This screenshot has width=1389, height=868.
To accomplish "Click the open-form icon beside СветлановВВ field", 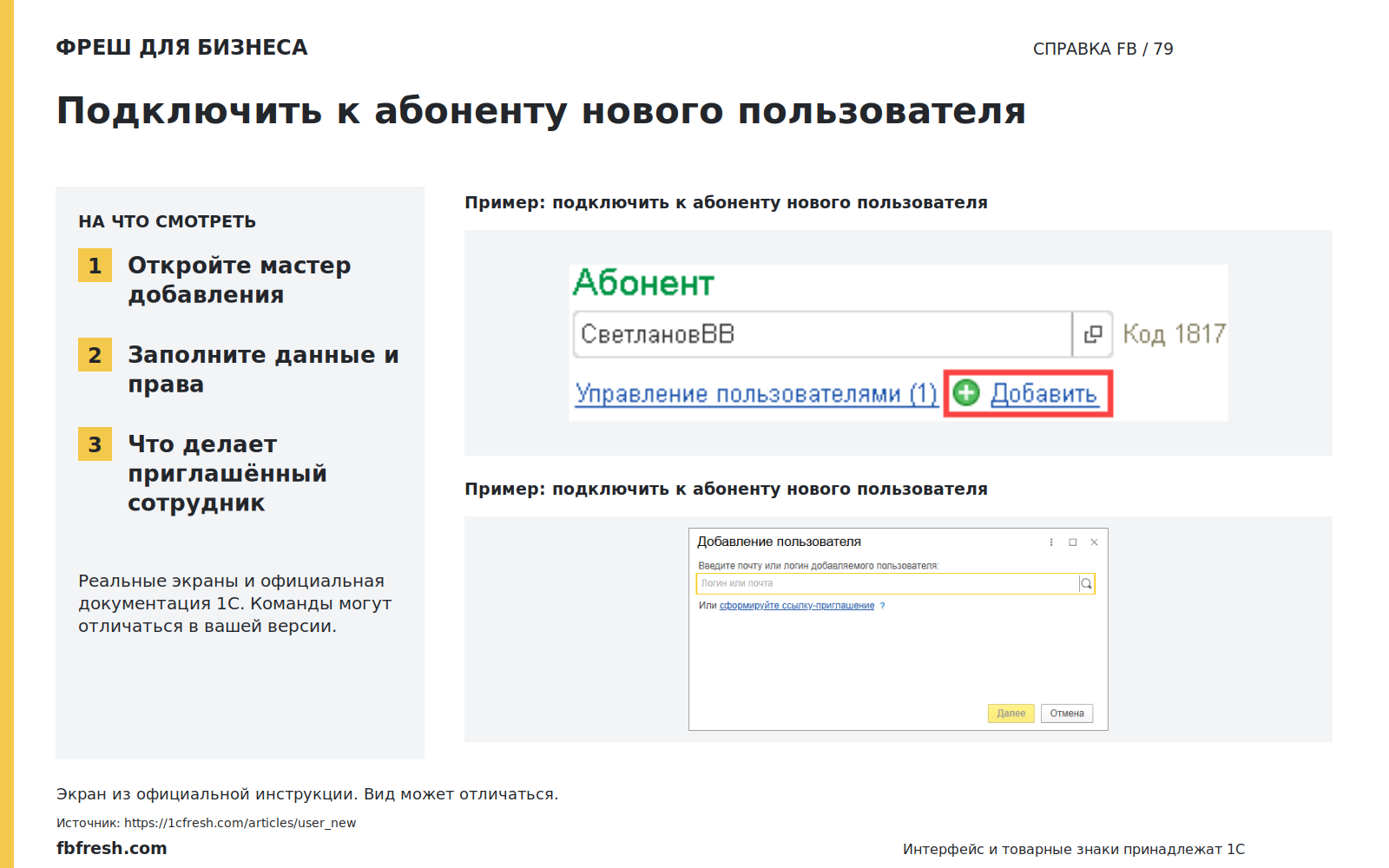I will [1093, 334].
